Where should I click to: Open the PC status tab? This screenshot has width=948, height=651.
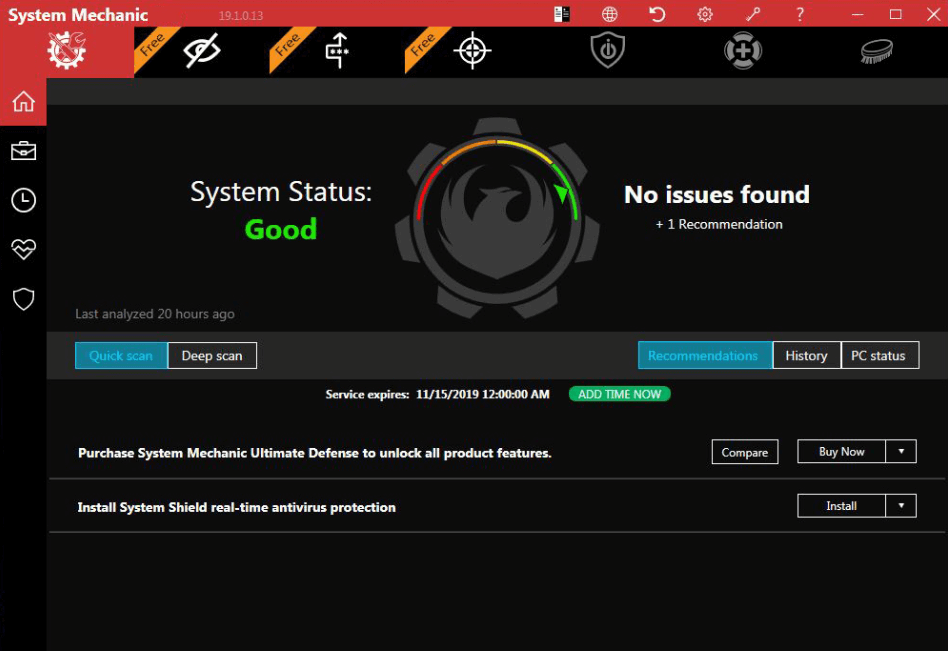[x=879, y=355]
